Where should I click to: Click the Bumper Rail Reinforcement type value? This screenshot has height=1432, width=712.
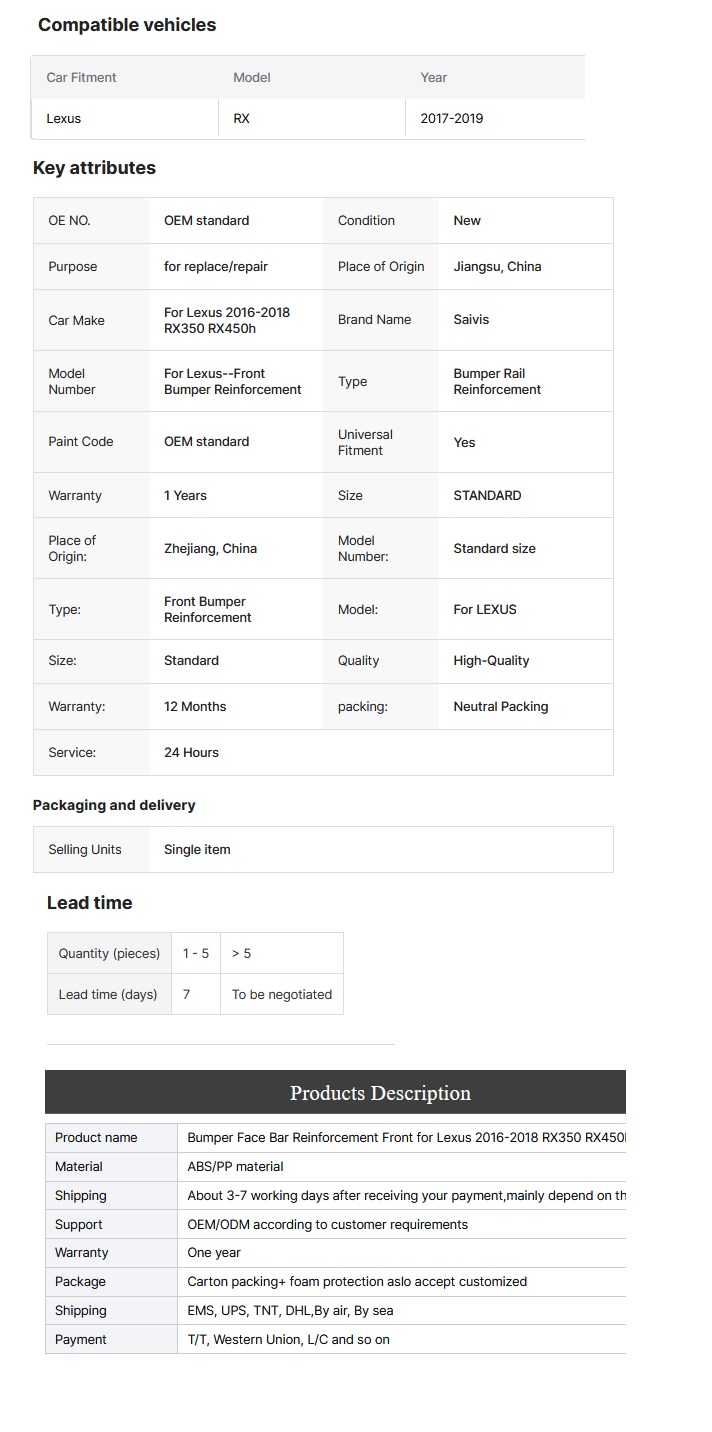[497, 381]
